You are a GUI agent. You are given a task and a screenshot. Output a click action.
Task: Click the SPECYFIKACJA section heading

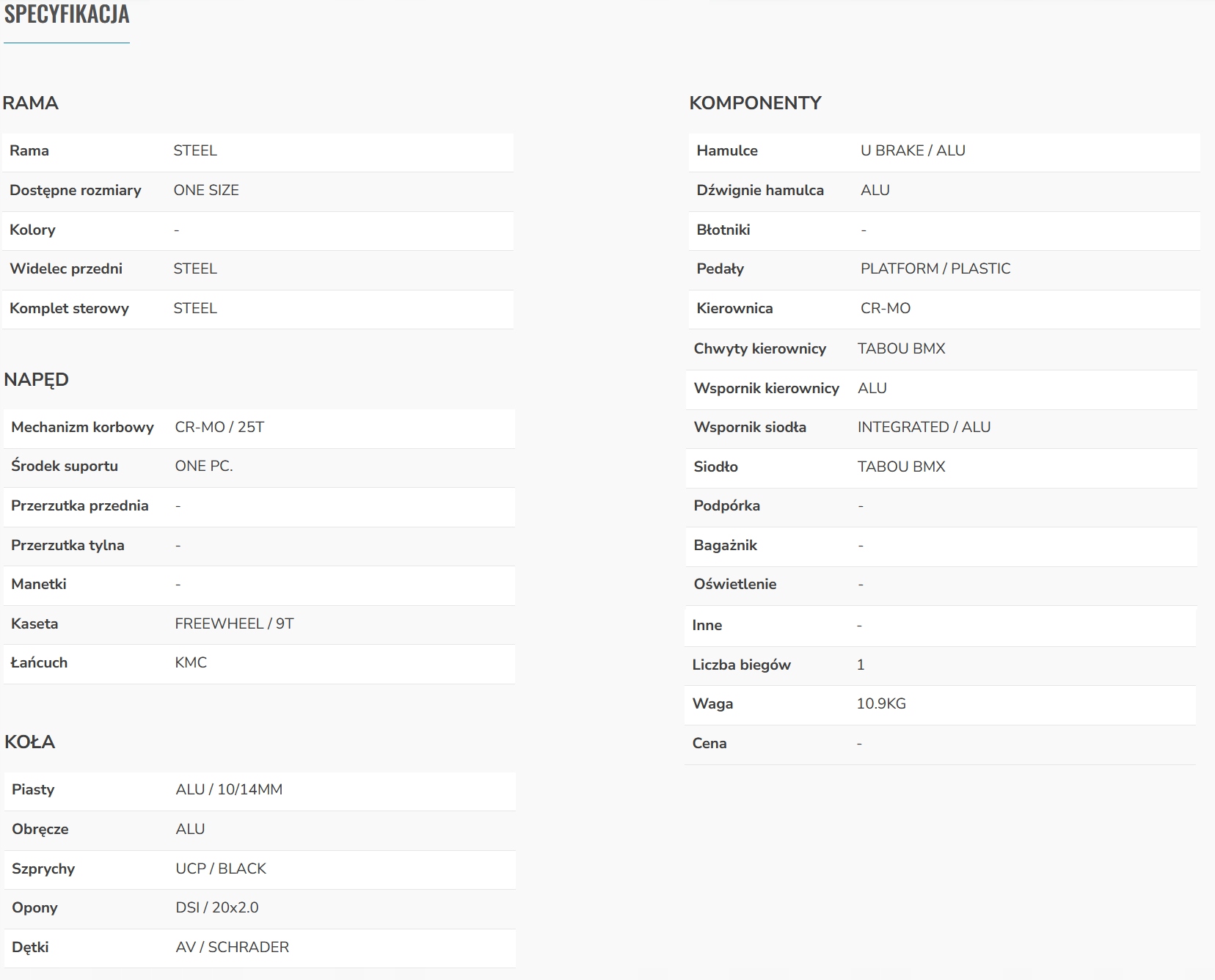point(67,15)
